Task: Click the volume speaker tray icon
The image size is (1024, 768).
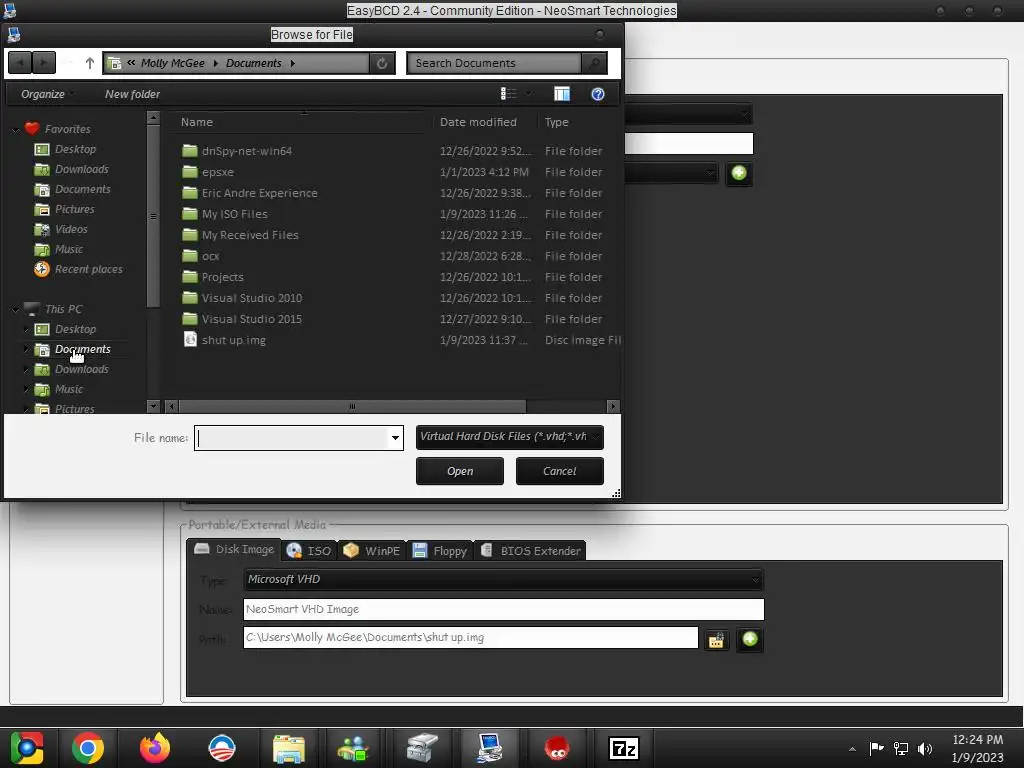Action: point(925,748)
